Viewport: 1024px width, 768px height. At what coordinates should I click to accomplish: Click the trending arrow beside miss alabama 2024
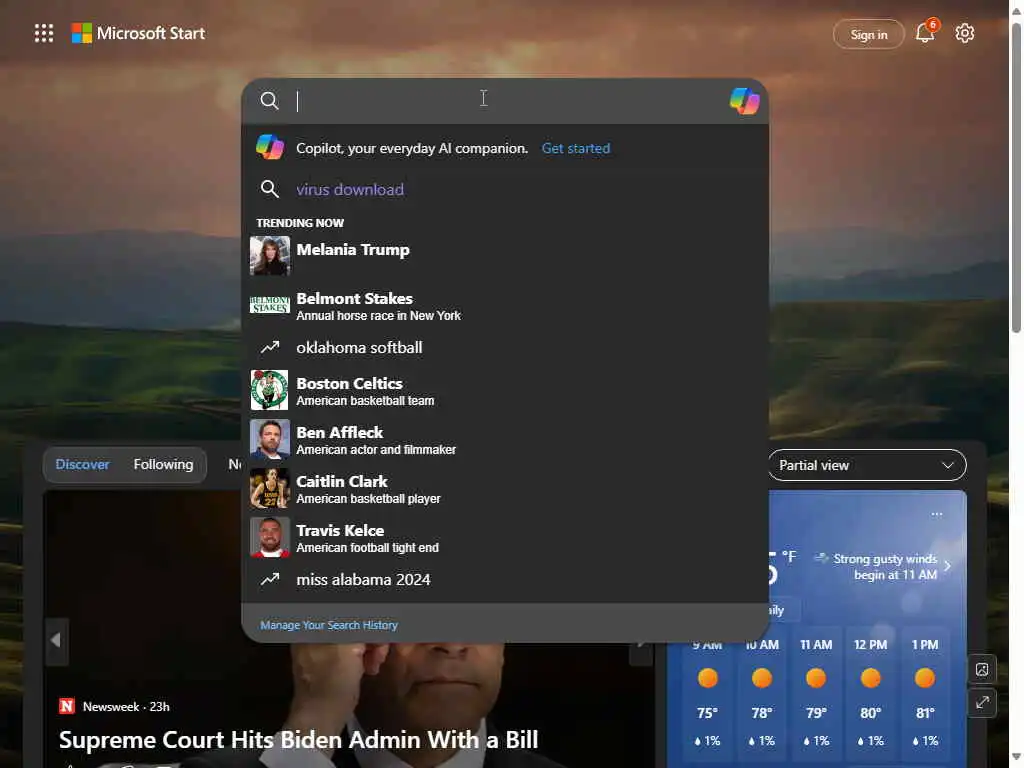[x=270, y=579]
